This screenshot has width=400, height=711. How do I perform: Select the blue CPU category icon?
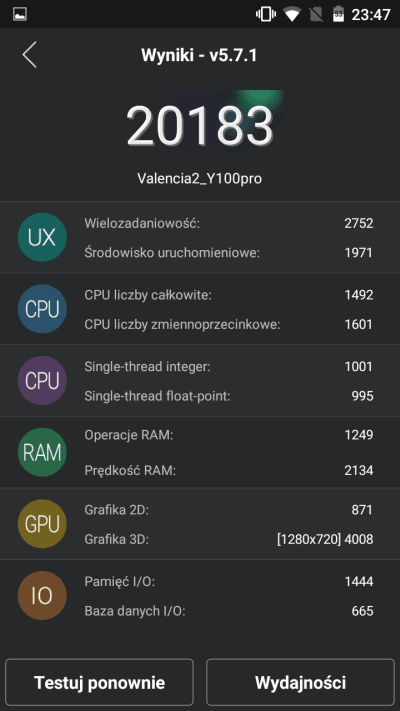pyautogui.click(x=42, y=309)
